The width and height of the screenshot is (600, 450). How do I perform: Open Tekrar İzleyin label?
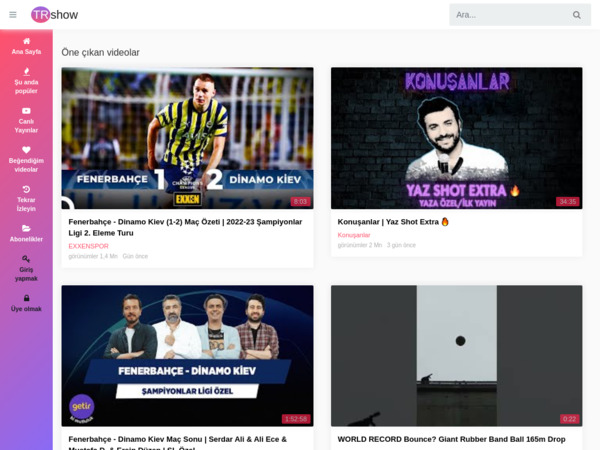(x=26, y=204)
